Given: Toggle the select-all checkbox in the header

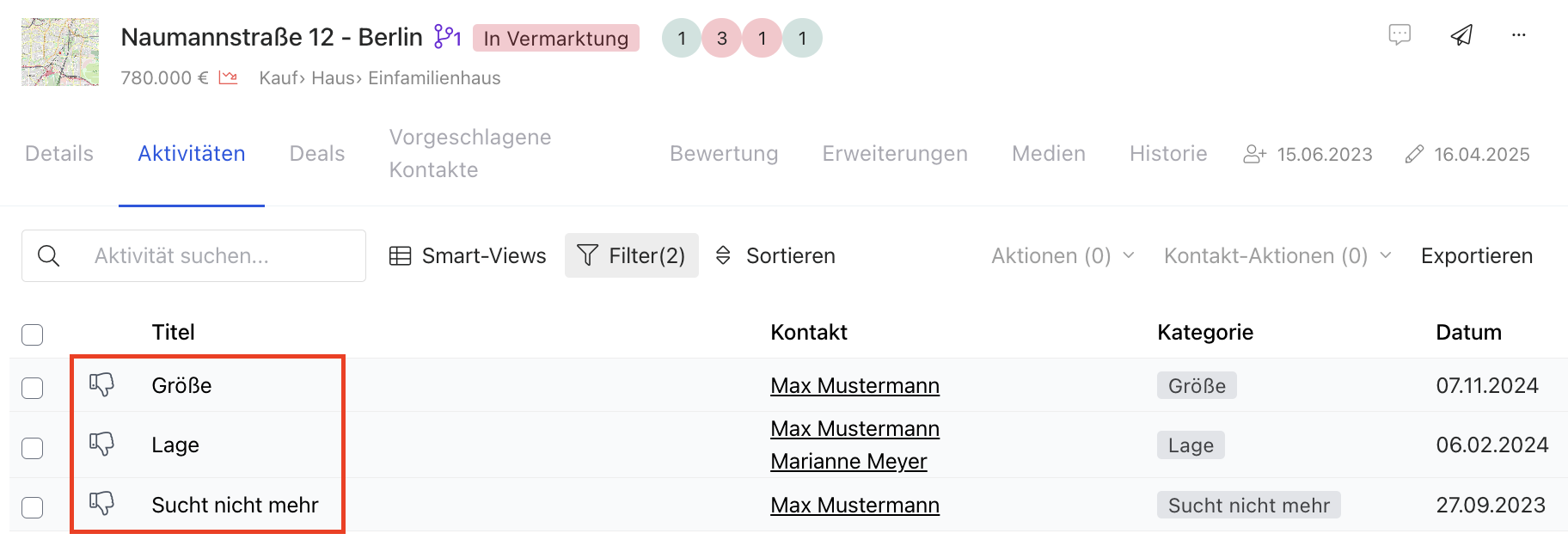Looking at the screenshot, I should click(x=32, y=334).
